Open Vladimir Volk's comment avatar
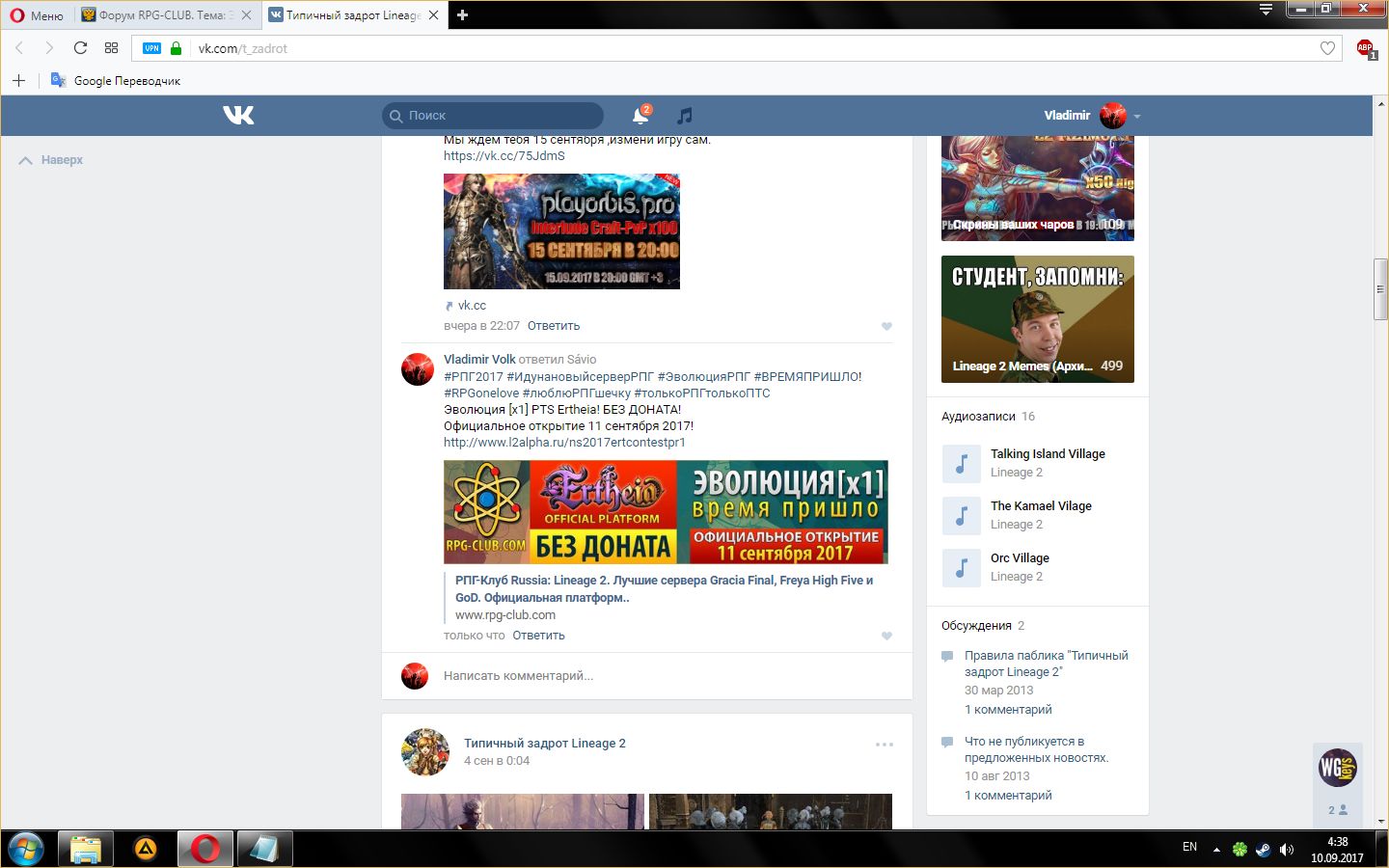The image size is (1389, 868). coord(418,369)
